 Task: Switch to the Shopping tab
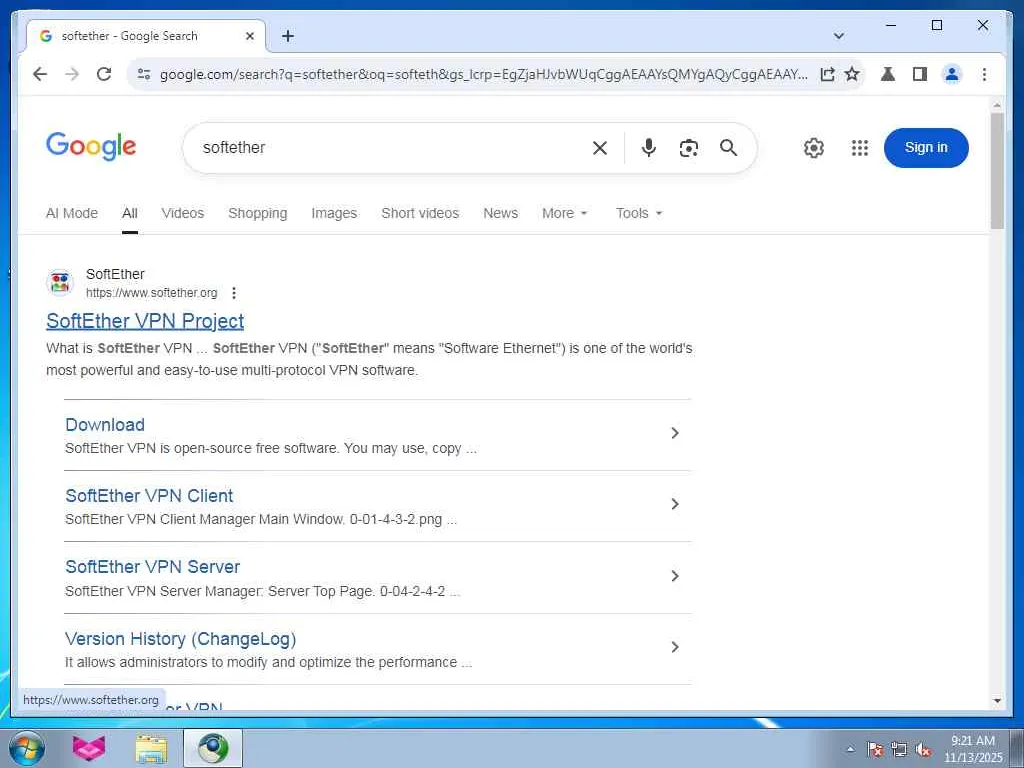(x=258, y=213)
